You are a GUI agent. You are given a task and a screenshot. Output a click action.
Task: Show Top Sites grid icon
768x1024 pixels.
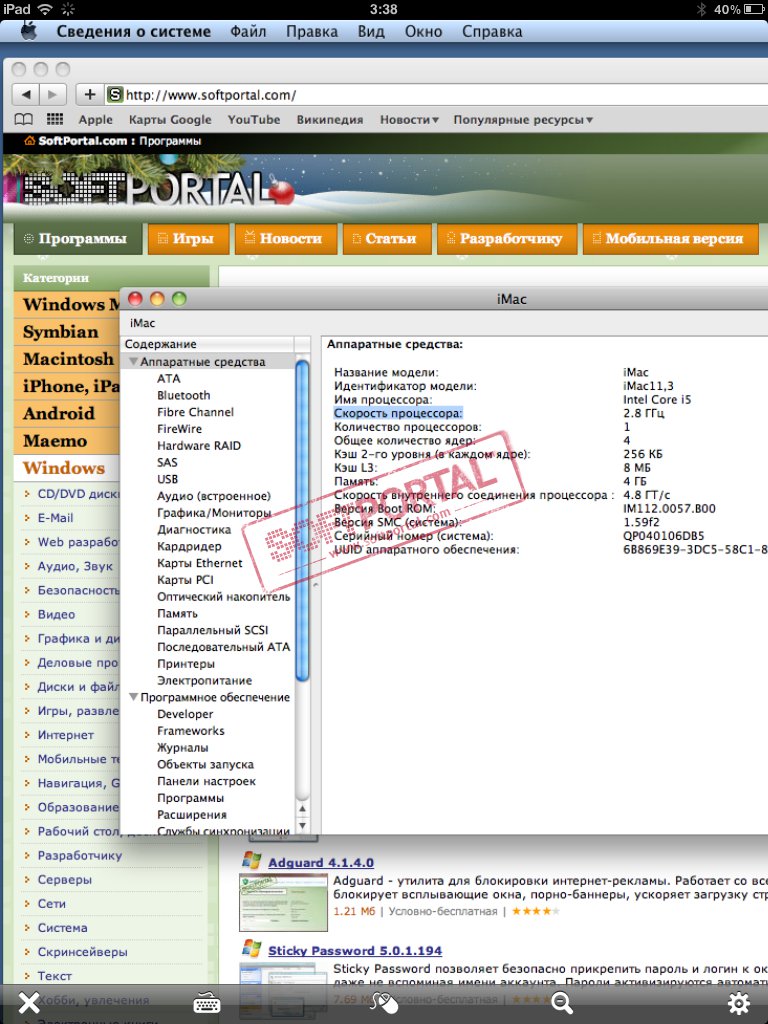pos(55,119)
